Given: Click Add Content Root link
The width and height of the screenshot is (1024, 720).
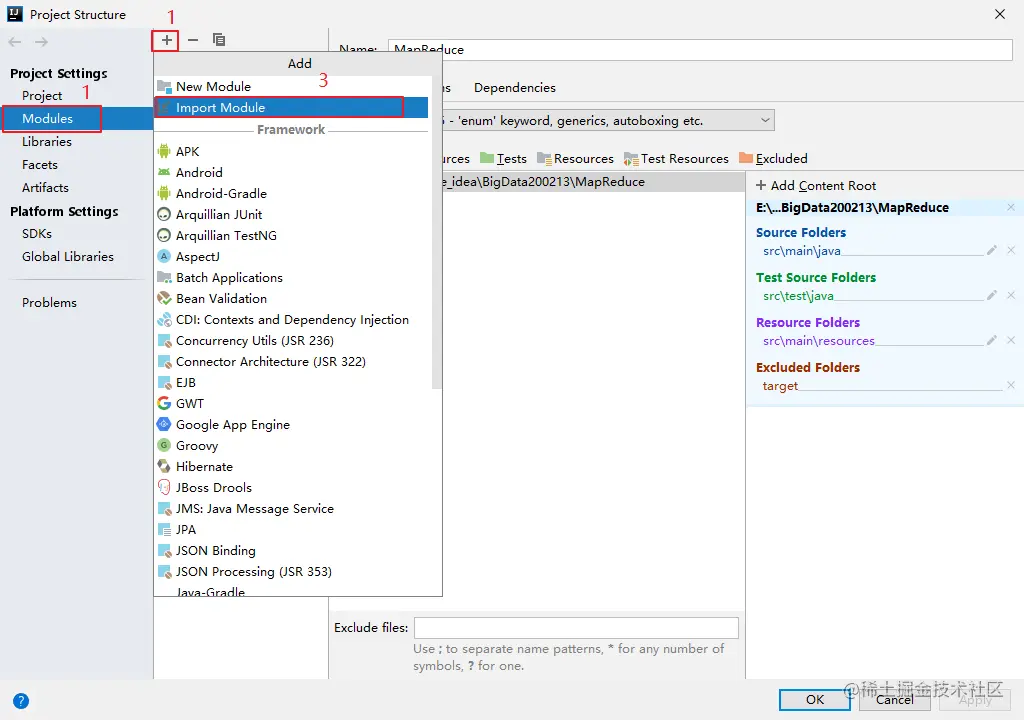Looking at the screenshot, I should point(816,186).
